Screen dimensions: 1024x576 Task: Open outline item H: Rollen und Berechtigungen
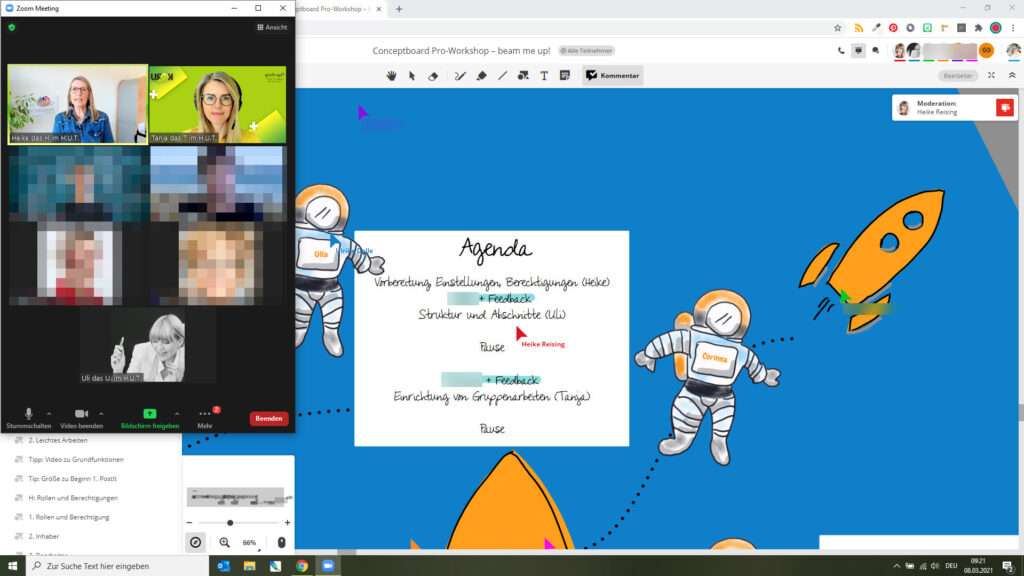73,498
